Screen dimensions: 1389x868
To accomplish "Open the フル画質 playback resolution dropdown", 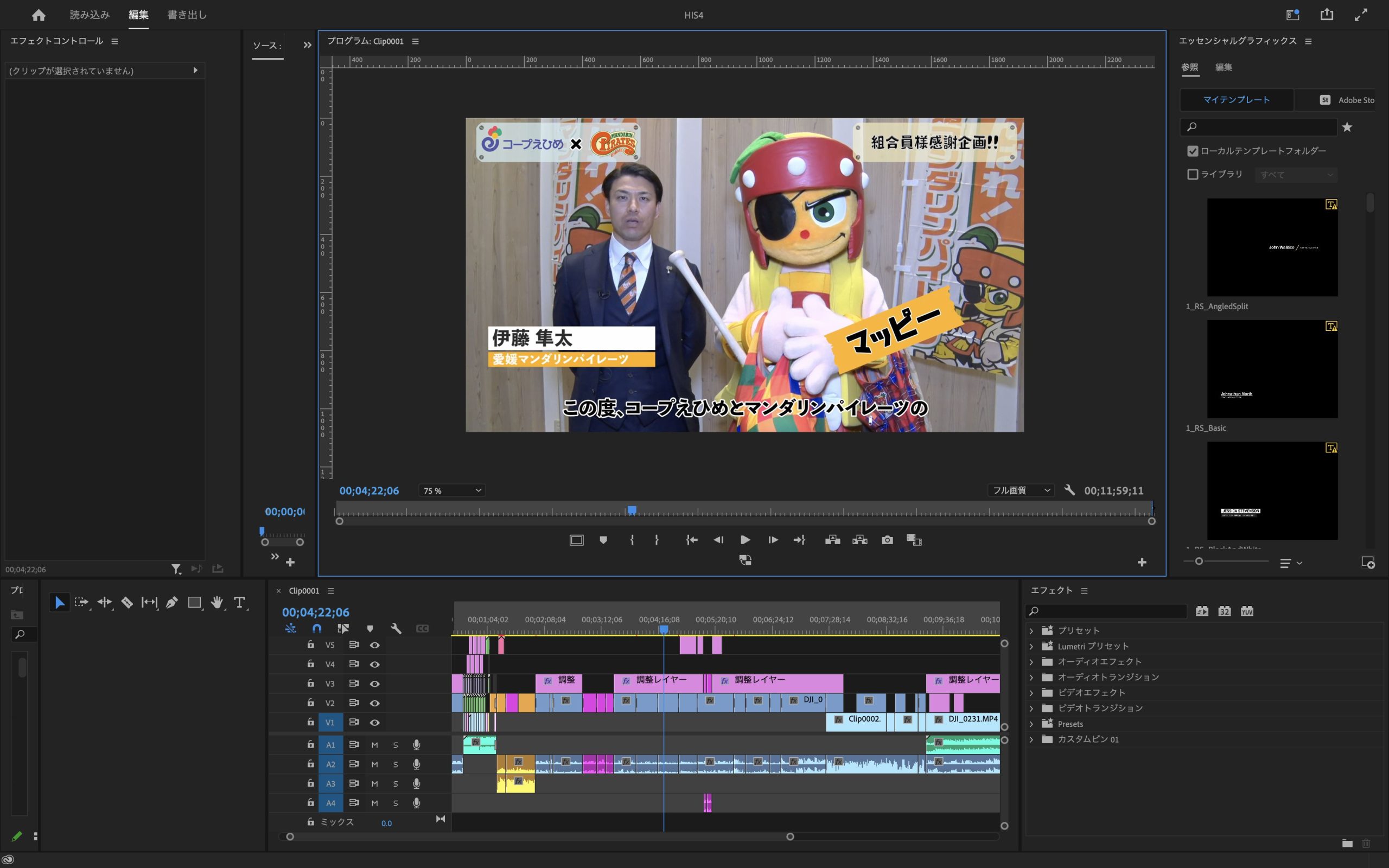I will click(1021, 490).
